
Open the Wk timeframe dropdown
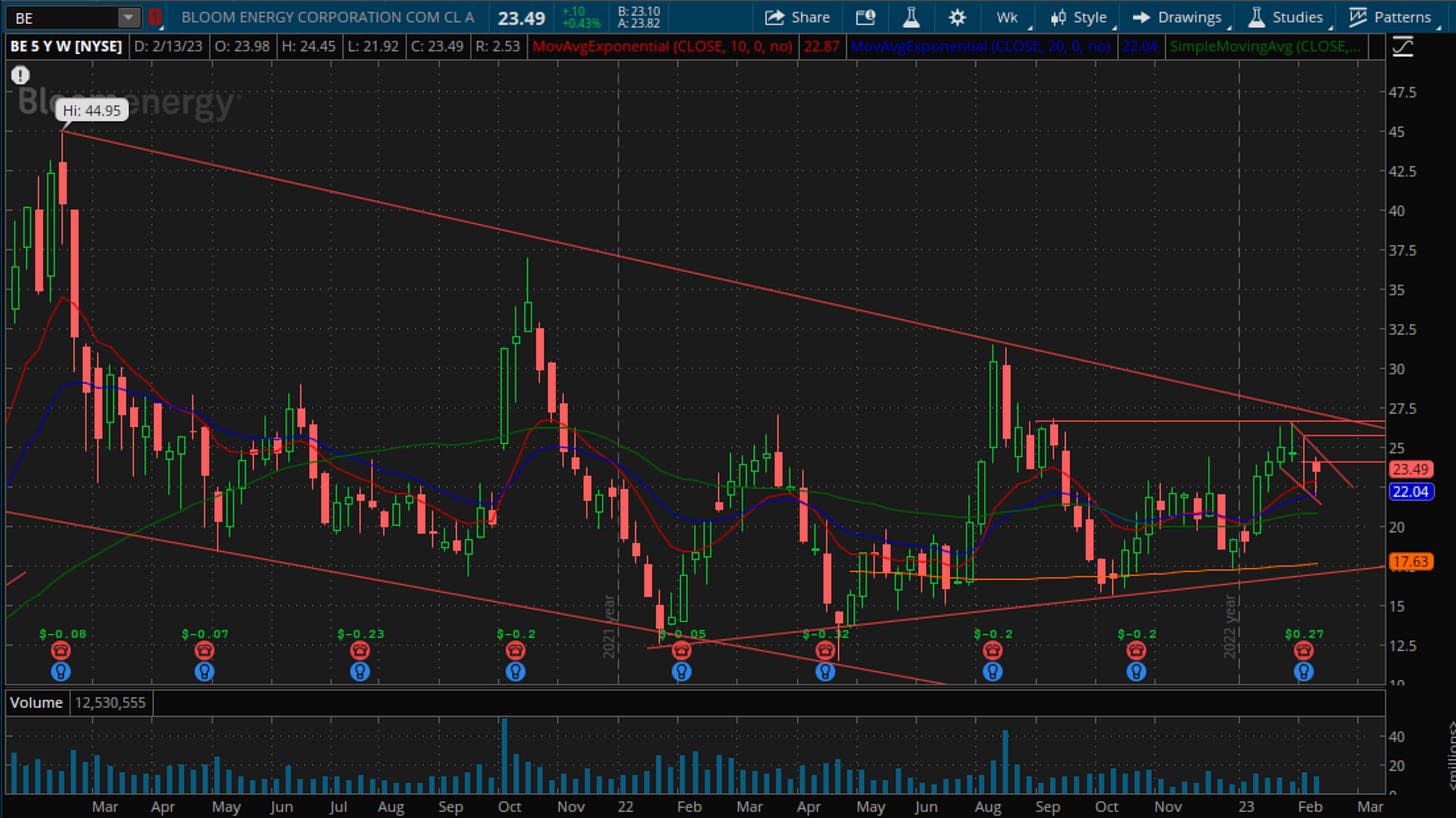click(1006, 17)
